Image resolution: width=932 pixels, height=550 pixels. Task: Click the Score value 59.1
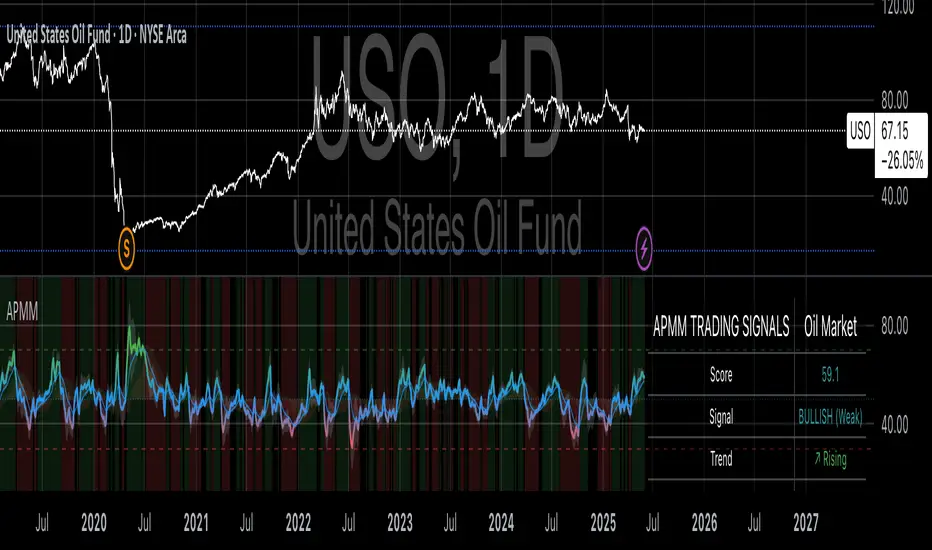pyautogui.click(x=830, y=374)
